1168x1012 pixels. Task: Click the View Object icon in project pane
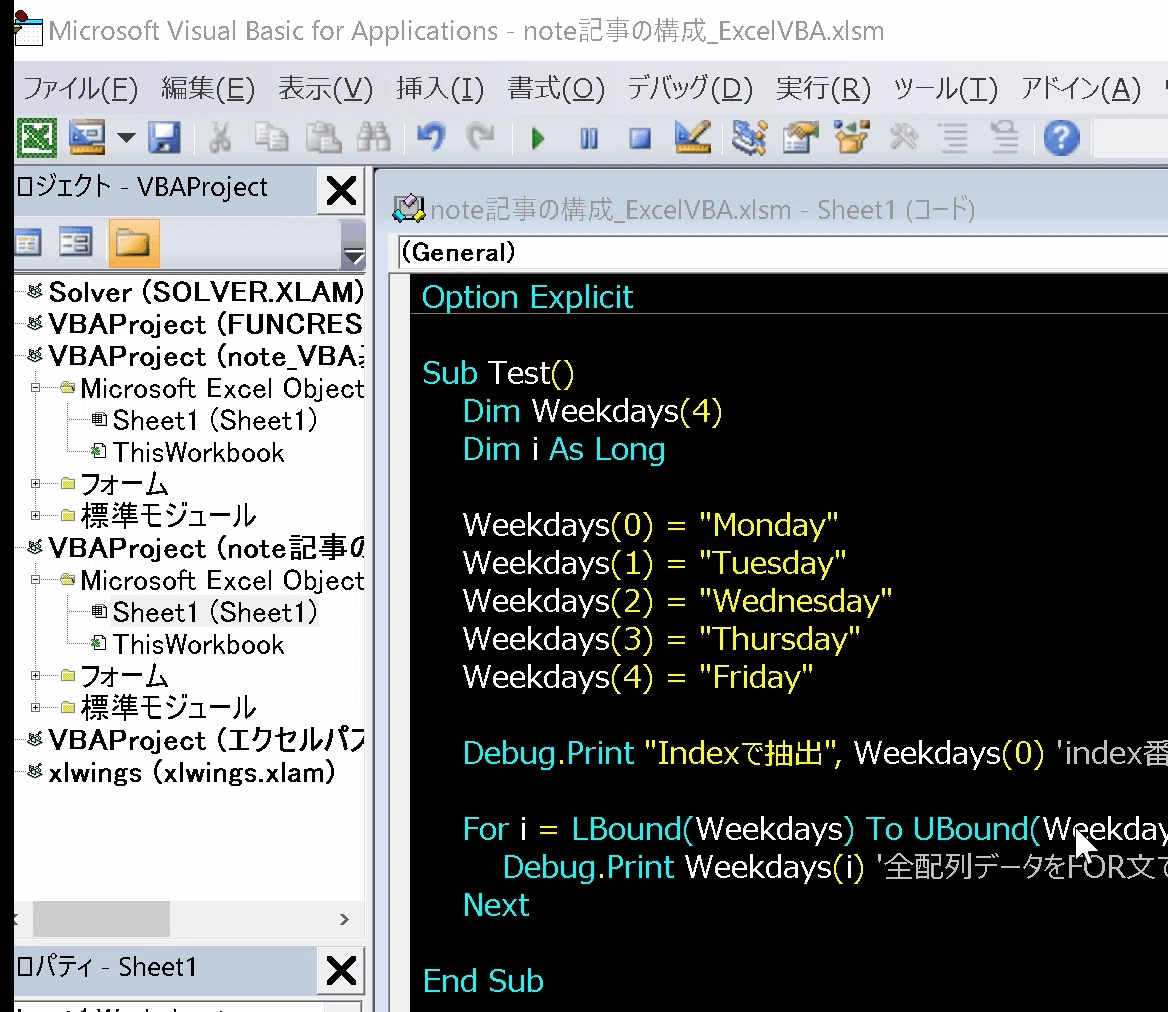(75, 244)
